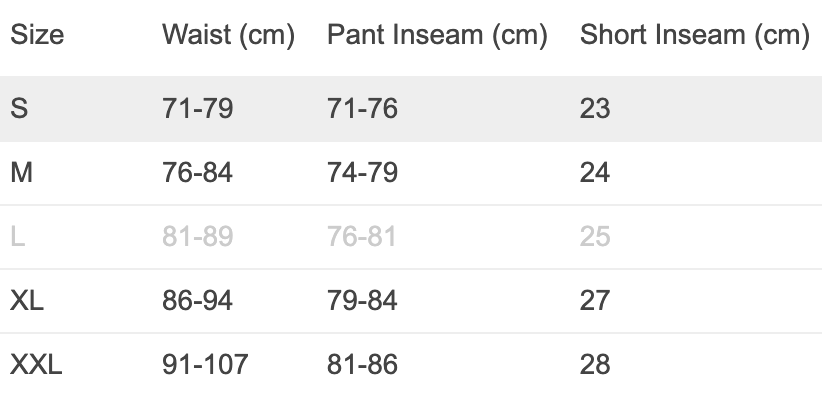This screenshot has width=822, height=394.
Task: Click the Waist (cm) column header
Action: click(229, 35)
